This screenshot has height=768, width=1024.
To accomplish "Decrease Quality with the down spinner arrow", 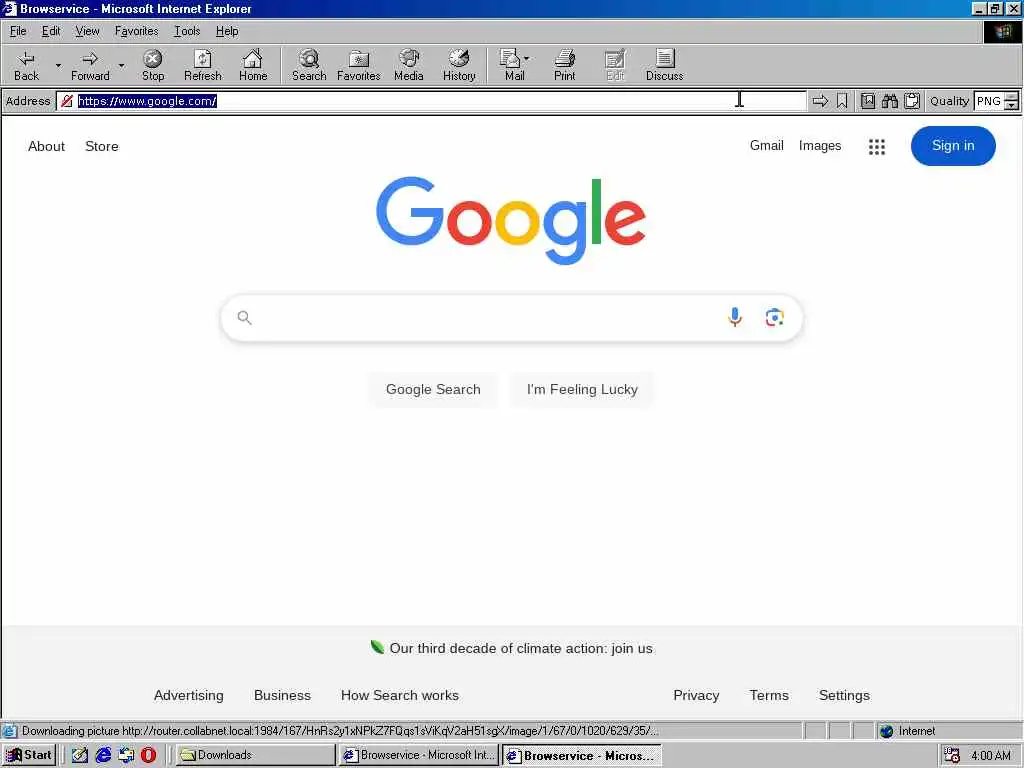I will [1012, 105].
